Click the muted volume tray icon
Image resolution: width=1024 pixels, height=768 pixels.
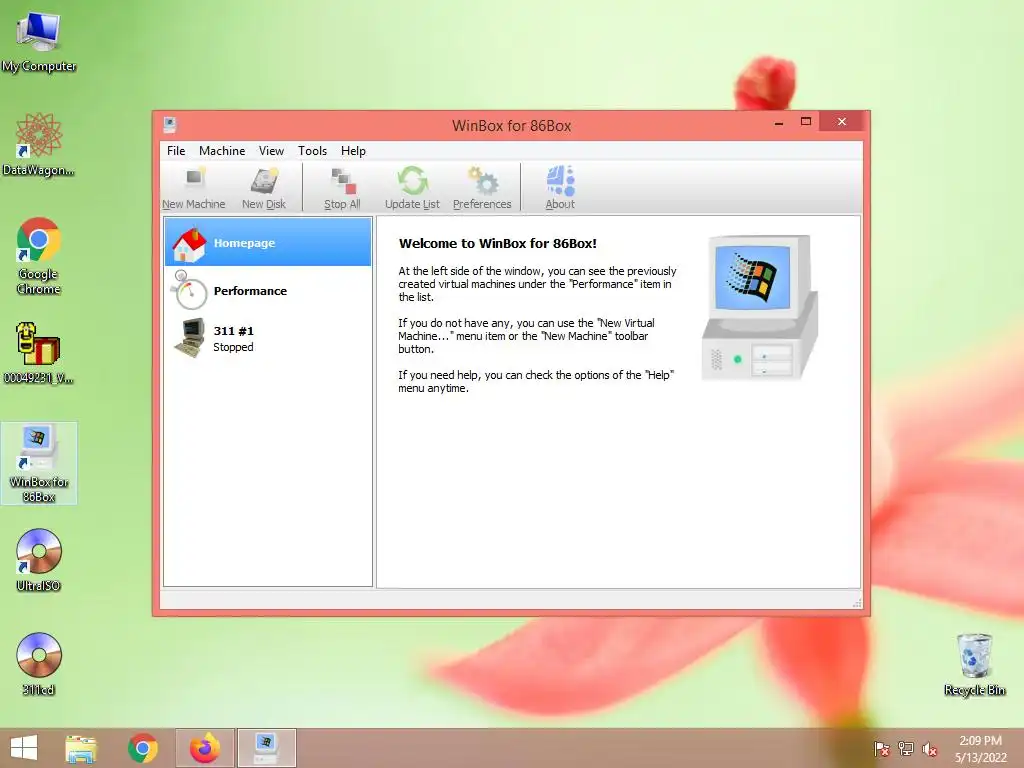tap(930, 749)
